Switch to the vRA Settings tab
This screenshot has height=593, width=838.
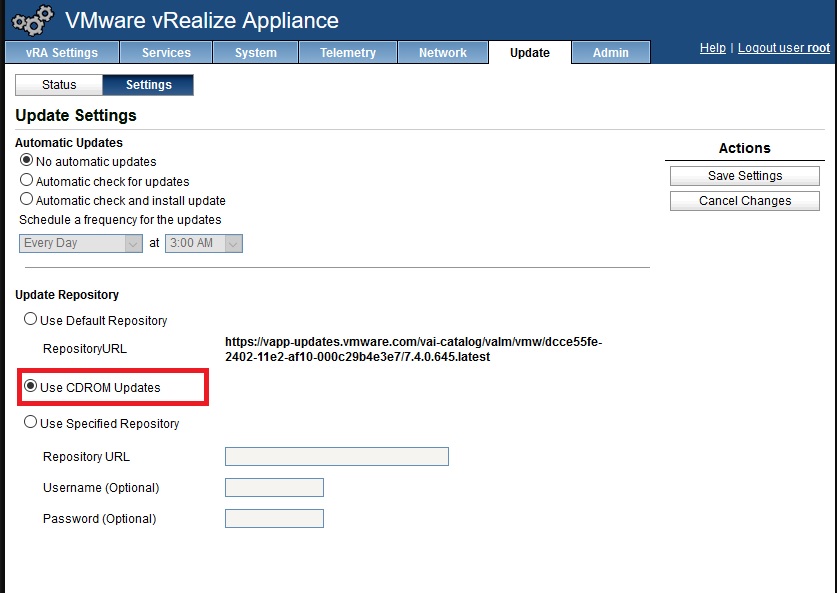(x=62, y=52)
